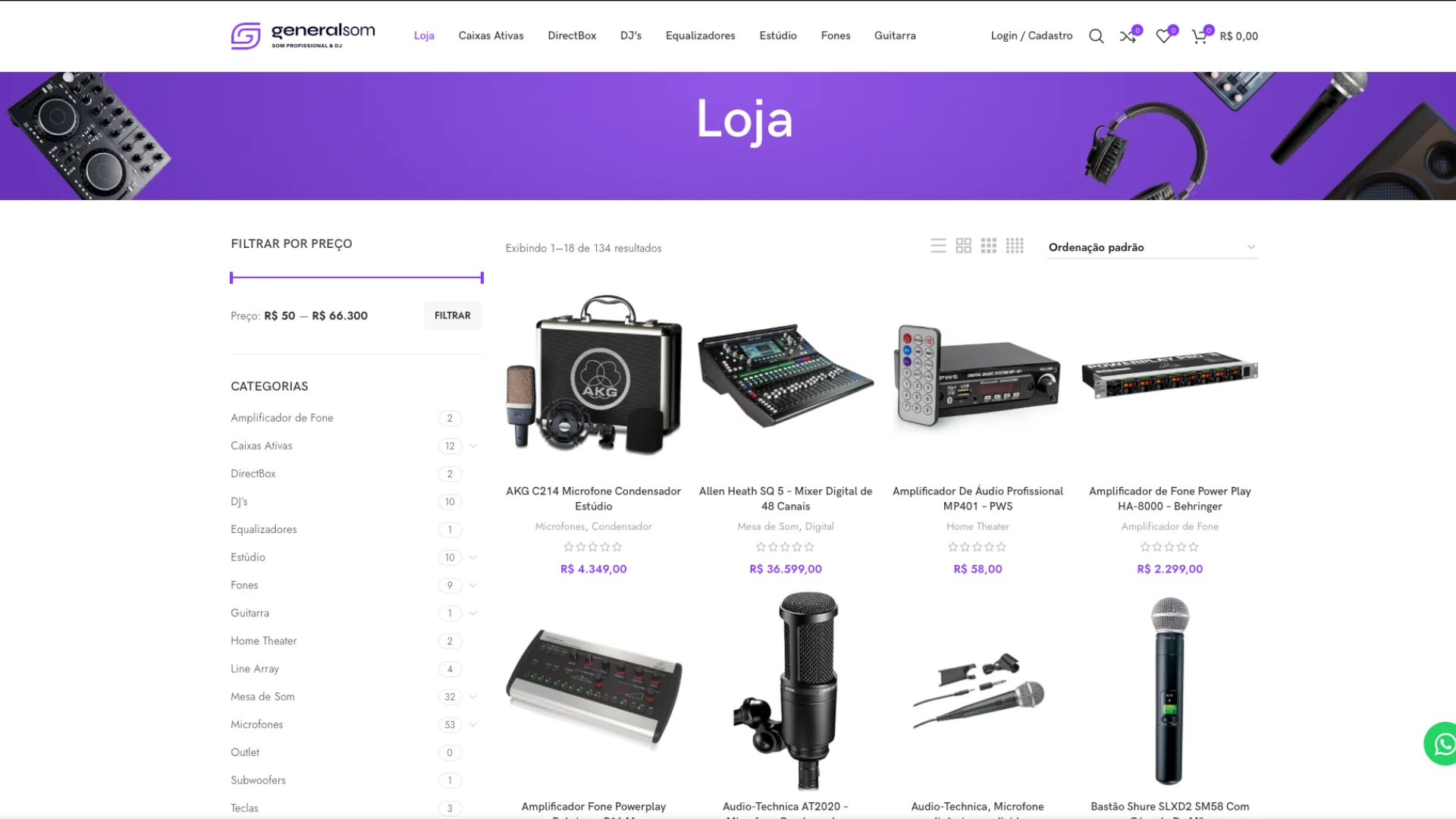This screenshot has height=819, width=1456.
Task: Click the maximum price slider handle
Action: [x=482, y=278]
